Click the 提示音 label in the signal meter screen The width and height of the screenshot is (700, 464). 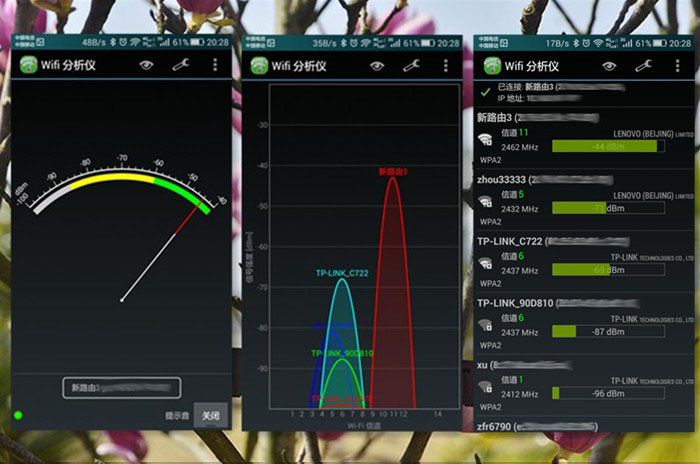(x=177, y=416)
